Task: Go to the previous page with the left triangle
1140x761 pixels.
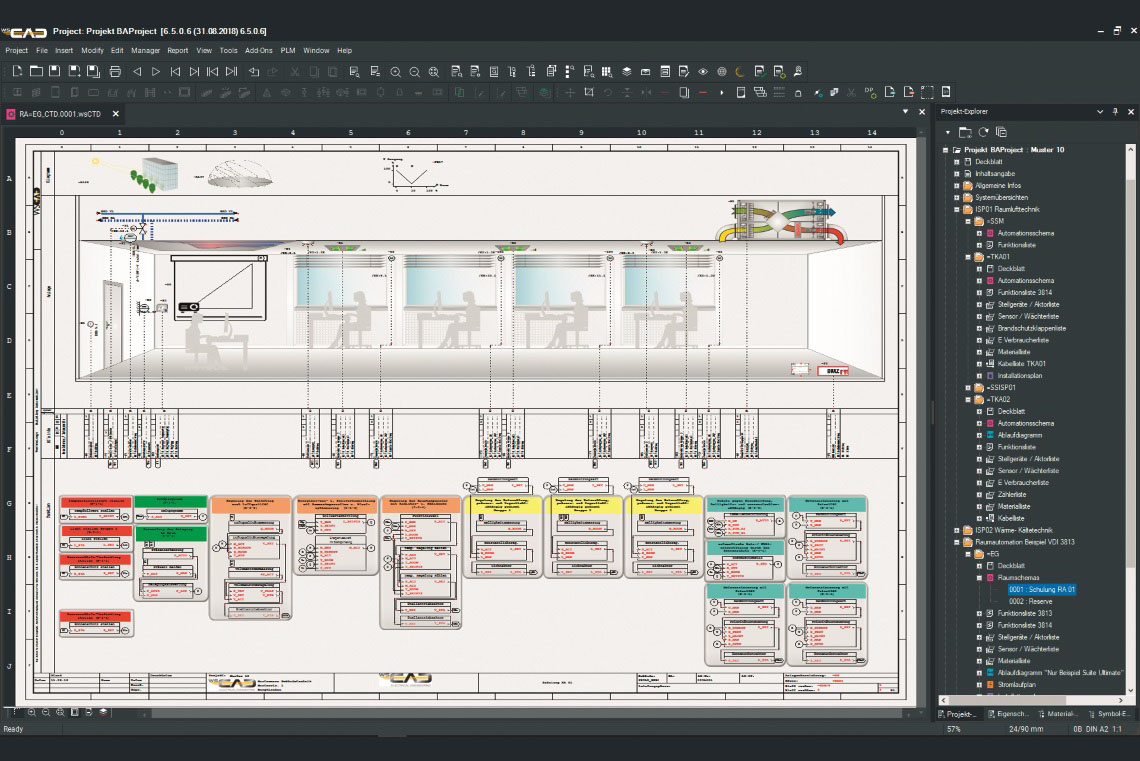Action: (137, 71)
